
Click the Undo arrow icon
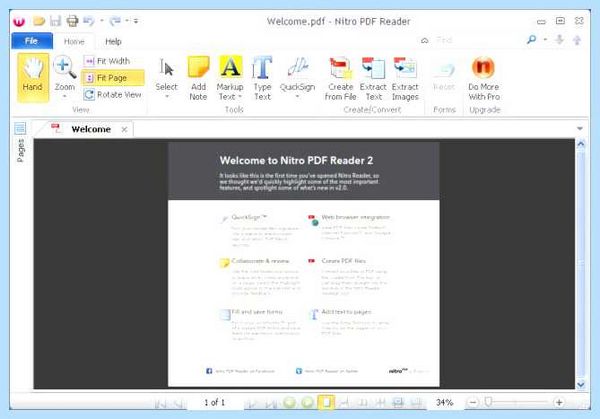(89, 21)
